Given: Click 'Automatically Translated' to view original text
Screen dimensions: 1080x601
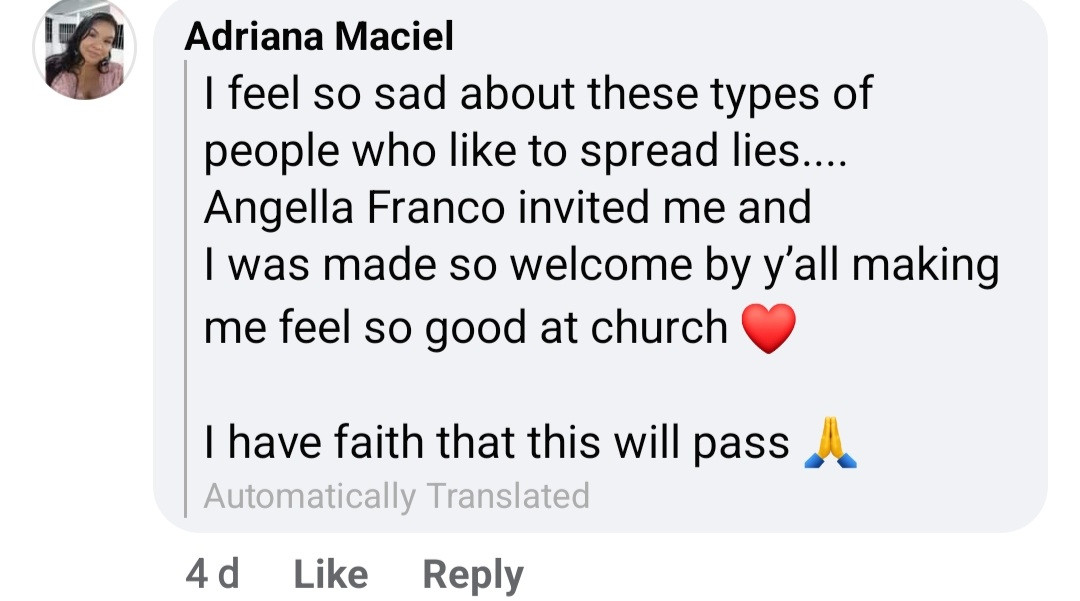Looking at the screenshot, I should [396, 493].
